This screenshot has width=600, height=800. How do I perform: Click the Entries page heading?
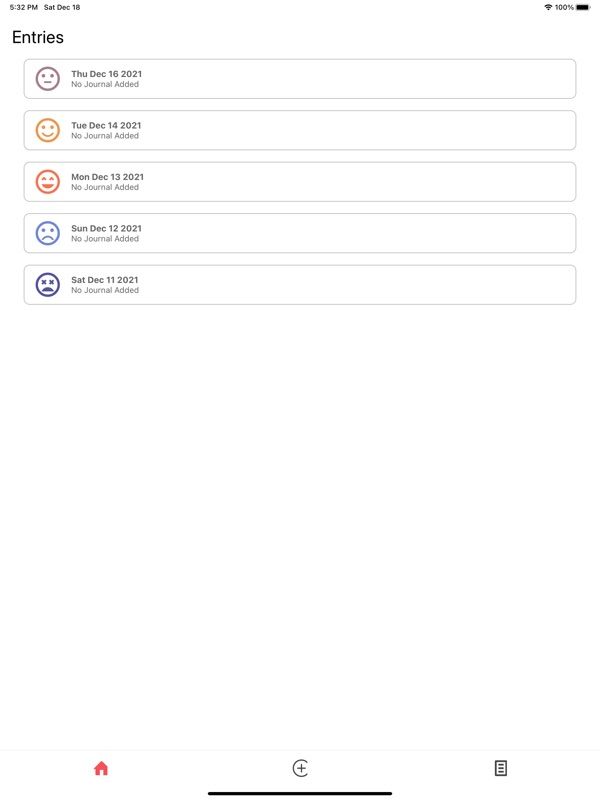pos(38,37)
